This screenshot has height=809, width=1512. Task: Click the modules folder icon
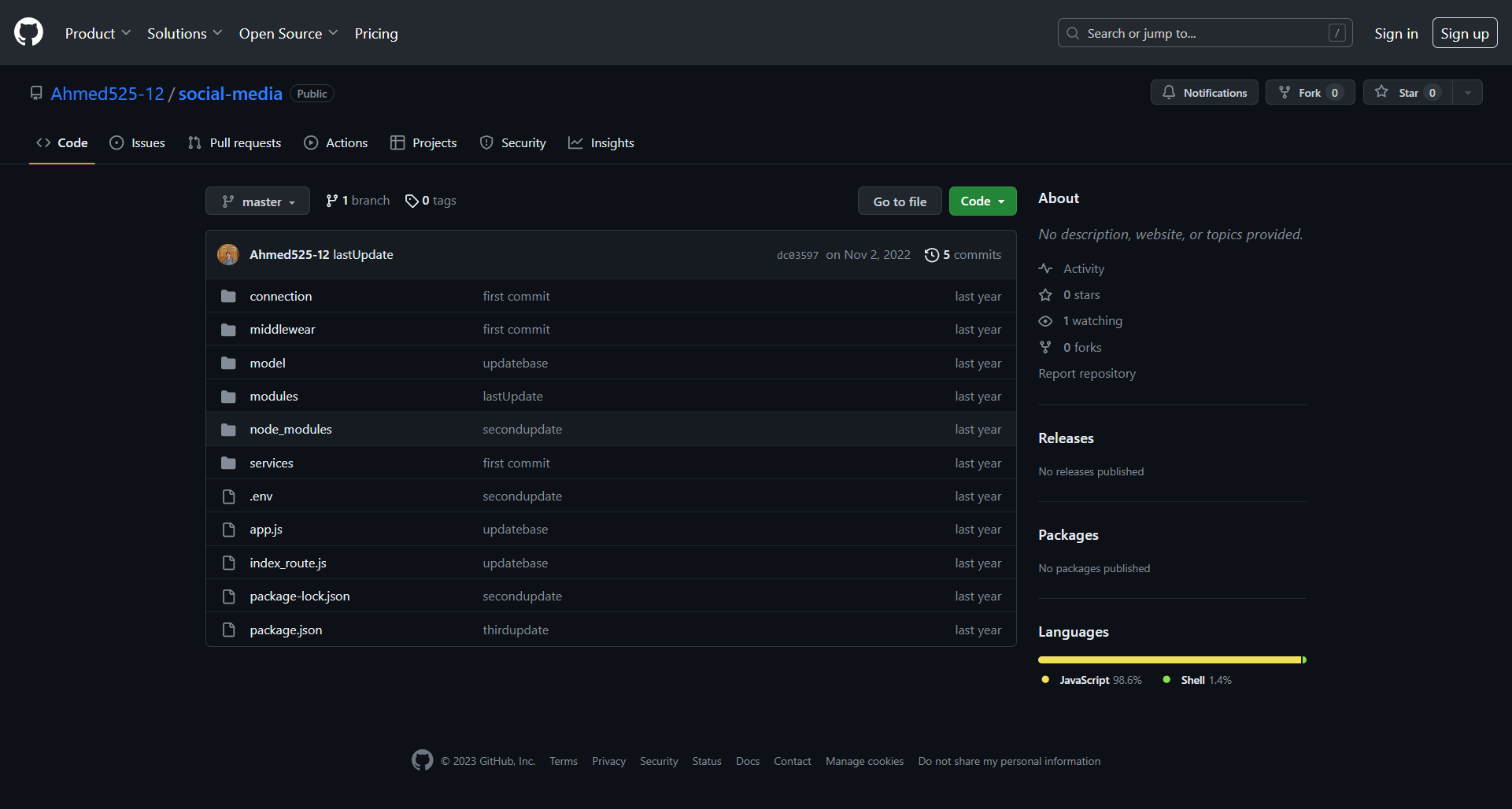click(228, 396)
